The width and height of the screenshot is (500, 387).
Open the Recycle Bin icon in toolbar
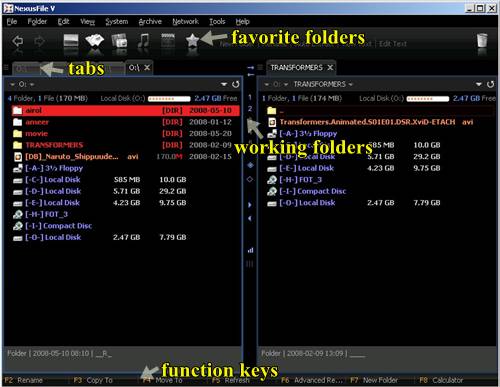(x=482, y=41)
